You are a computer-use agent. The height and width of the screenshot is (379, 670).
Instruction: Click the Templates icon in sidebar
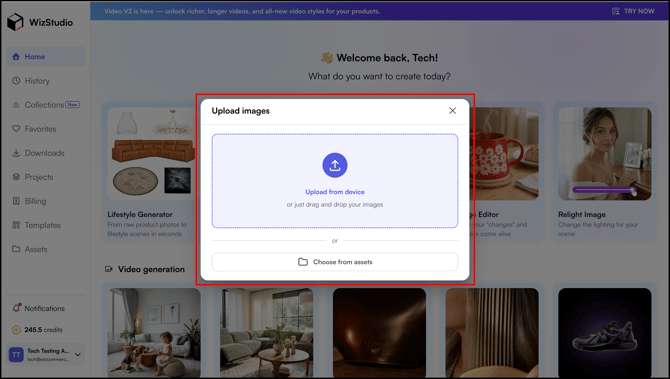click(x=16, y=225)
